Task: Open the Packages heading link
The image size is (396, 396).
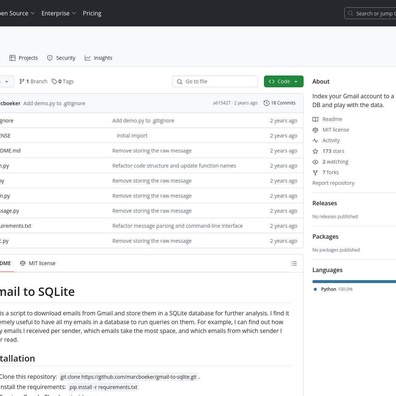Action: [x=325, y=237]
